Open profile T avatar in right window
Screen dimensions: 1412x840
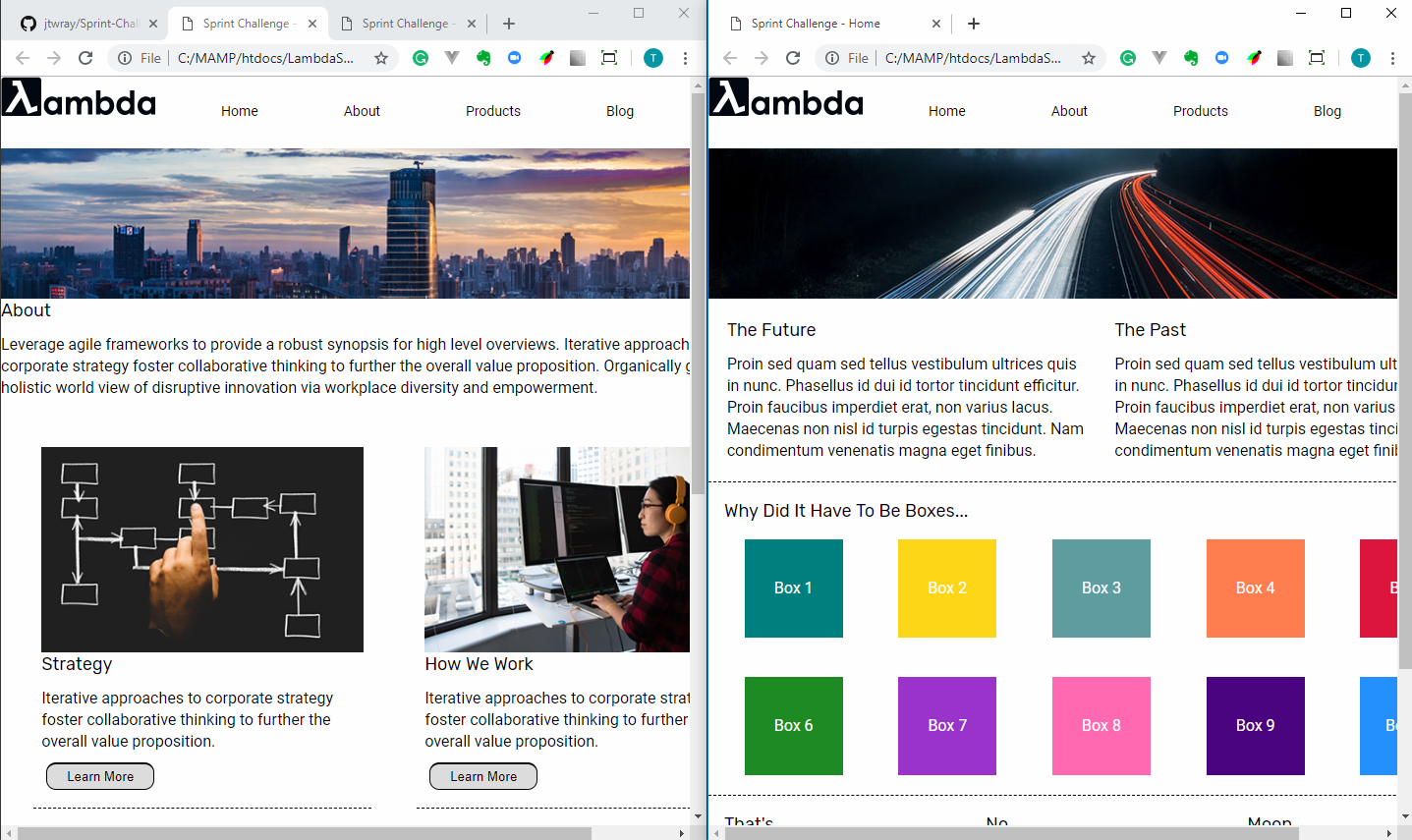pos(1360,58)
